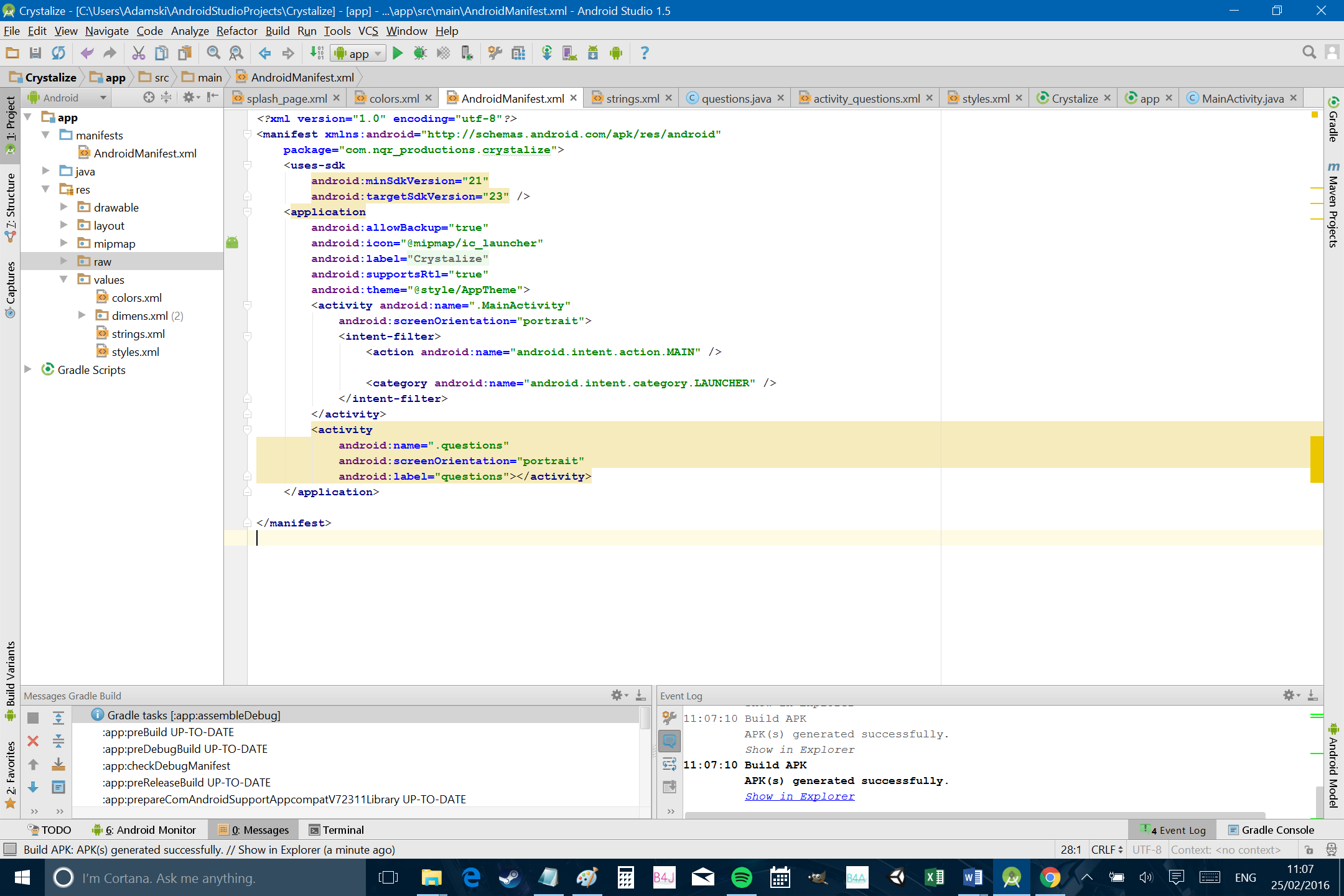The width and height of the screenshot is (1344, 896).
Task: Switch to questions.java editor tab
Action: (x=735, y=98)
